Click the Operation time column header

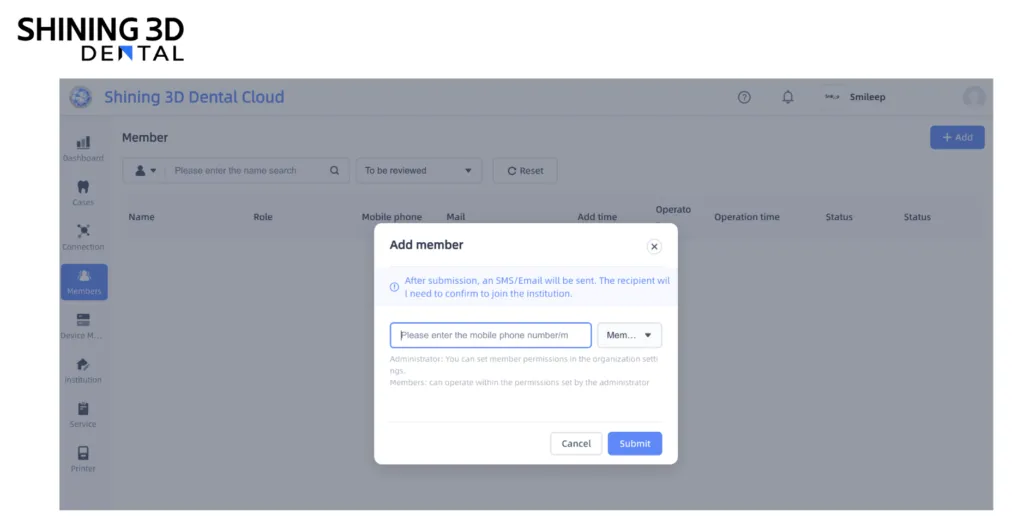(746, 217)
